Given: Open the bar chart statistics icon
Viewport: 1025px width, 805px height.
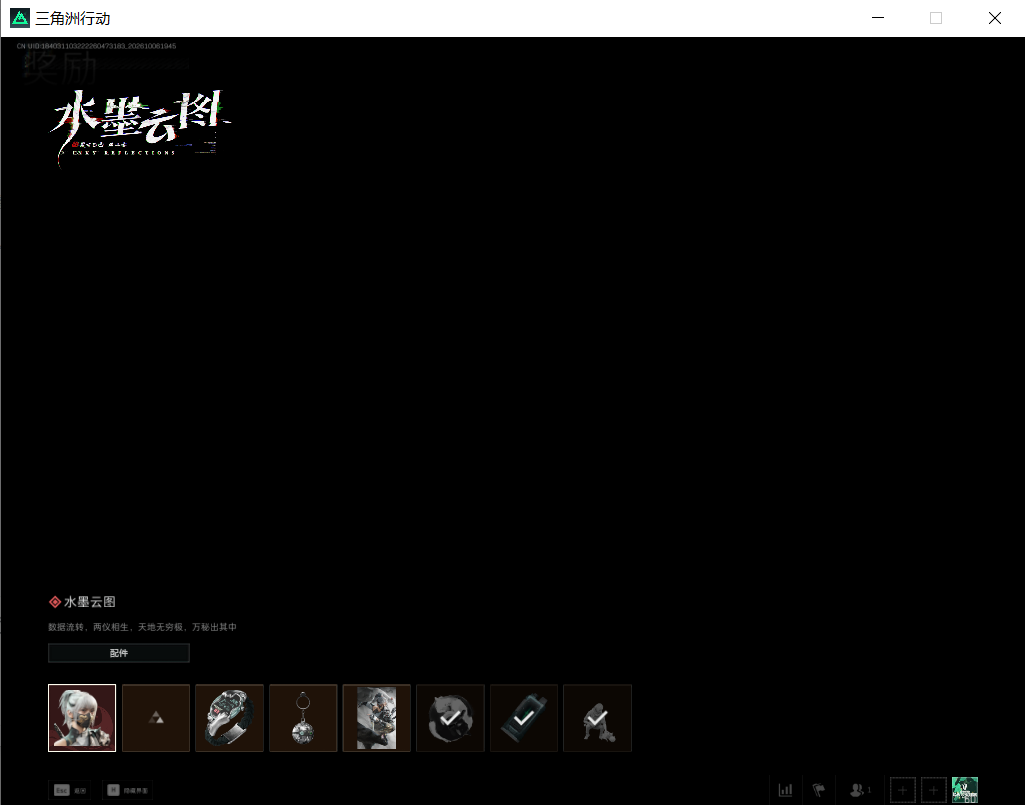Looking at the screenshot, I should (786, 790).
